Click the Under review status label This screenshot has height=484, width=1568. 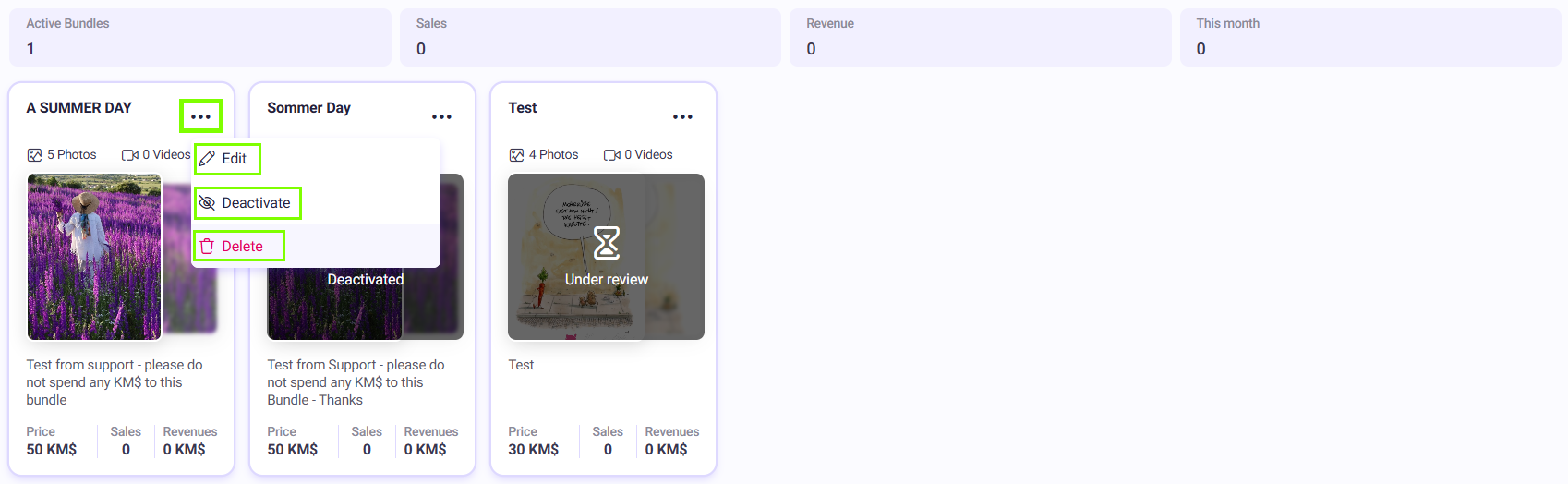tap(607, 280)
